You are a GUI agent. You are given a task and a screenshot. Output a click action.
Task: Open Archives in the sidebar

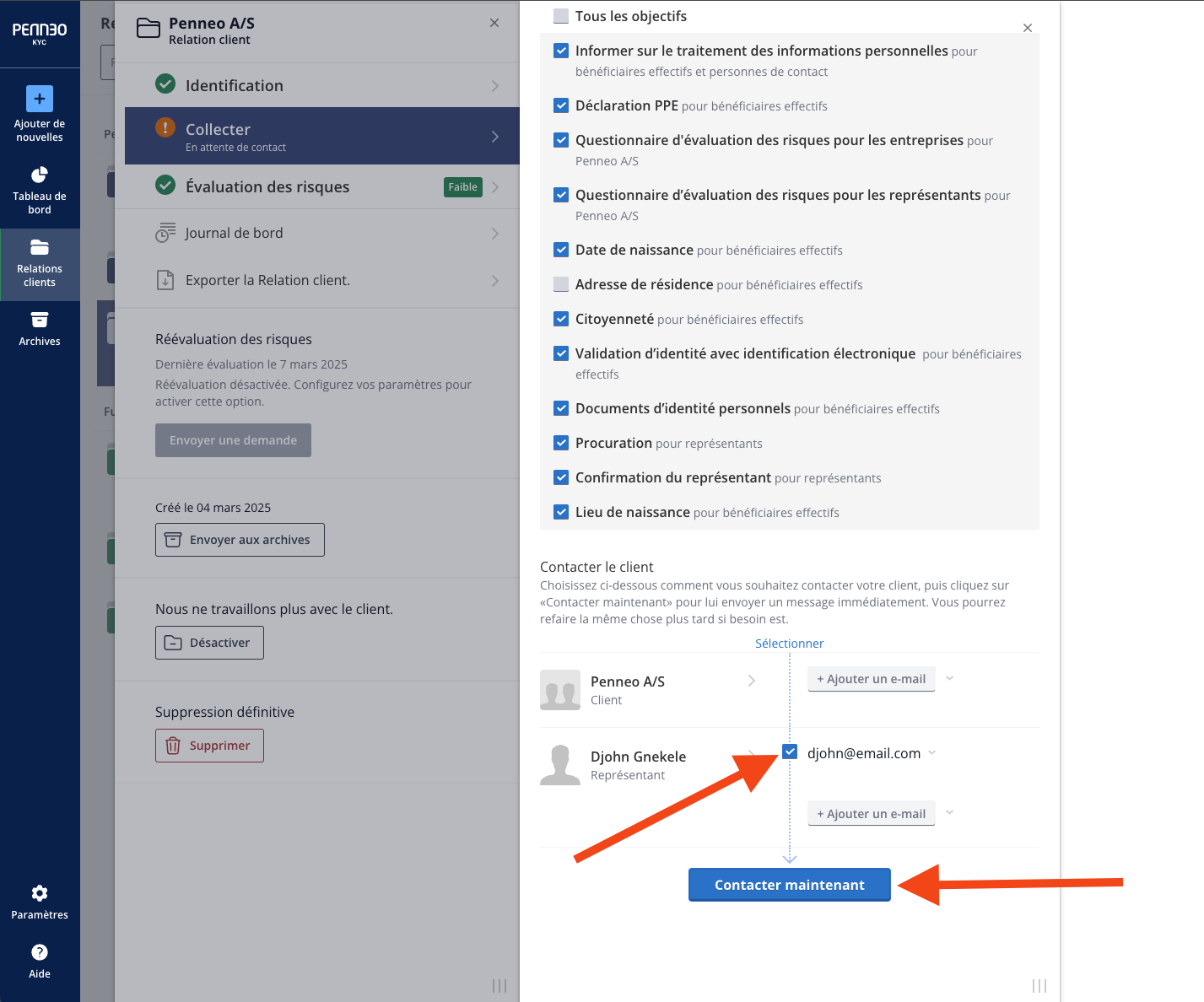(x=40, y=329)
